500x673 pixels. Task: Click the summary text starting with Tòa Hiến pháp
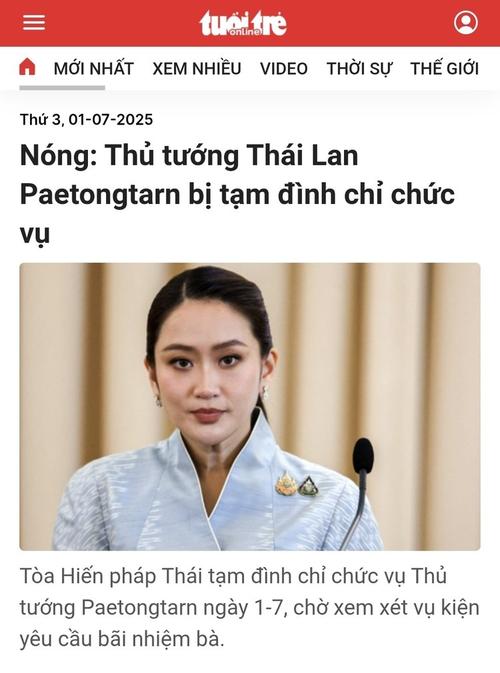[249, 607]
